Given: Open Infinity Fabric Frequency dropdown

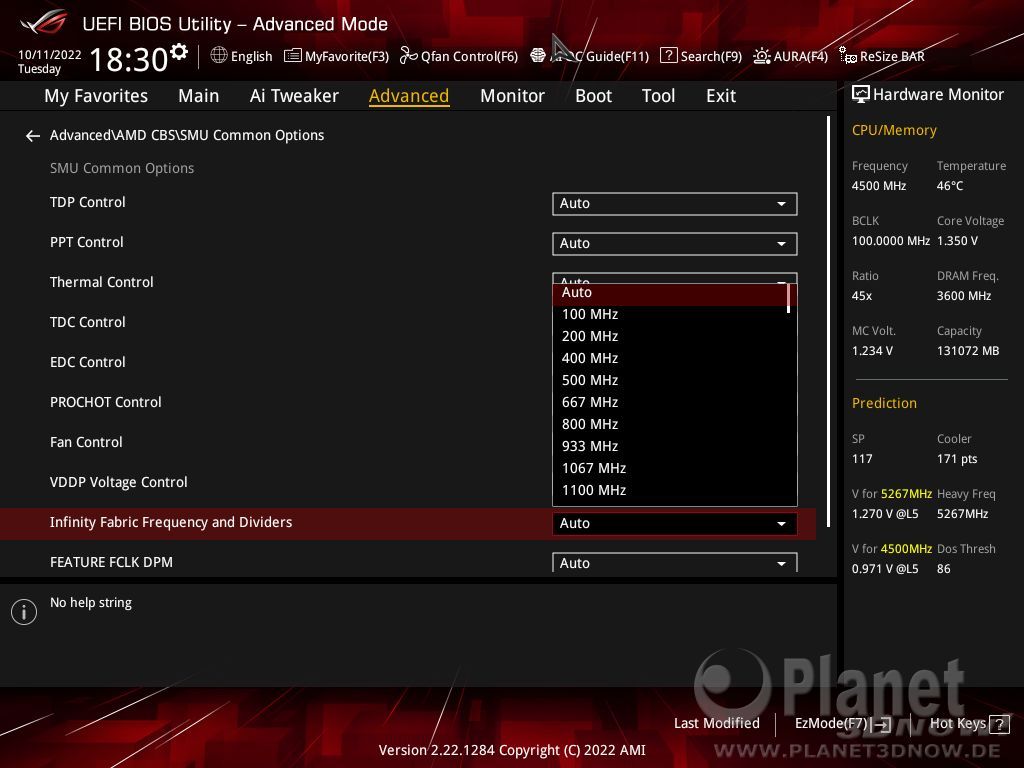Looking at the screenshot, I should coord(675,524).
